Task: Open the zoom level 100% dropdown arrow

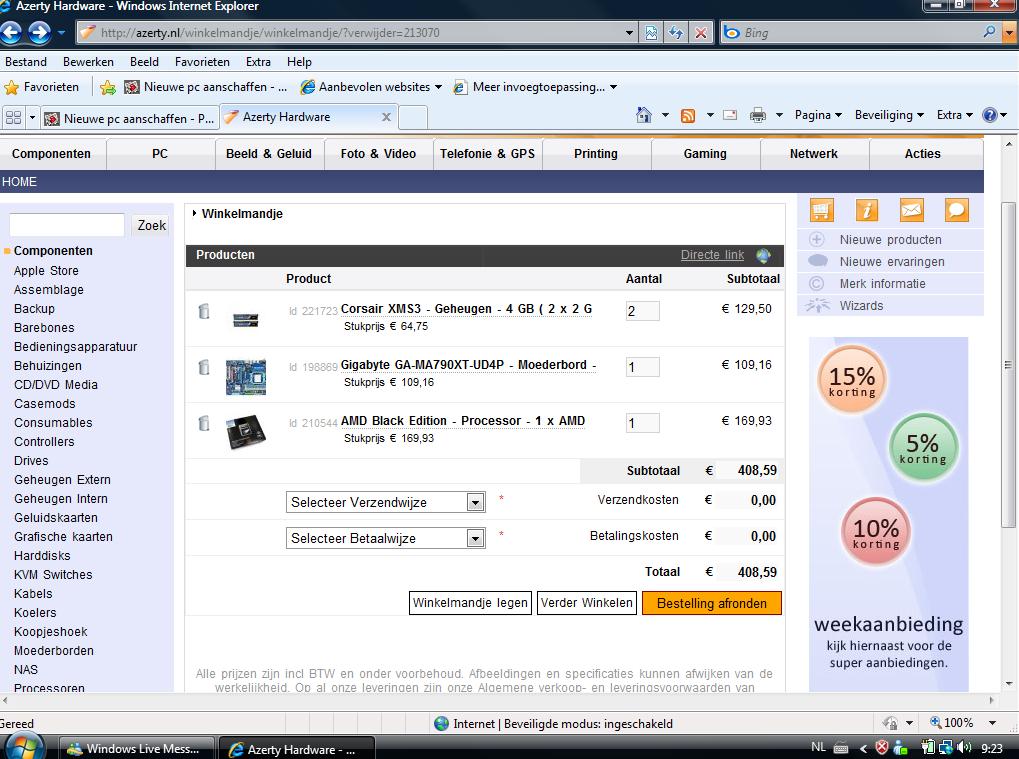Action: 992,723
